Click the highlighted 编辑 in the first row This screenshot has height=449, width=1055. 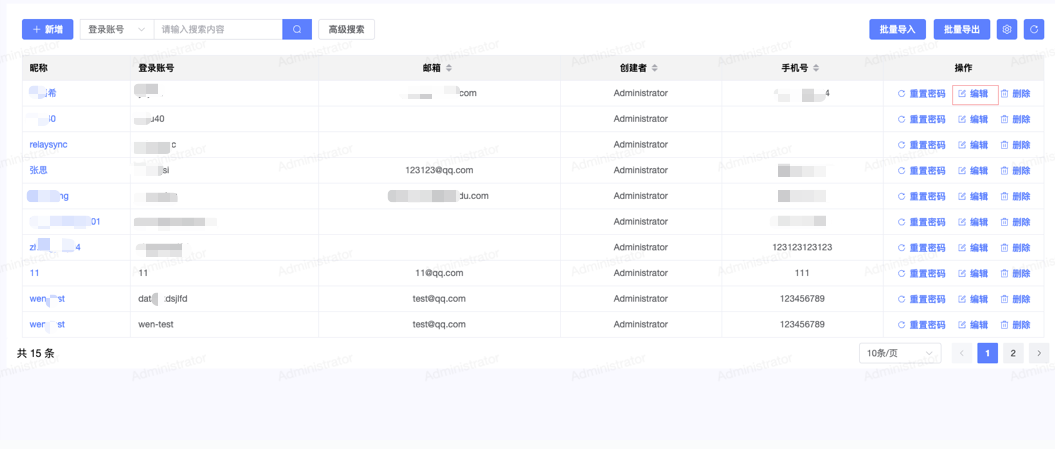(973, 94)
